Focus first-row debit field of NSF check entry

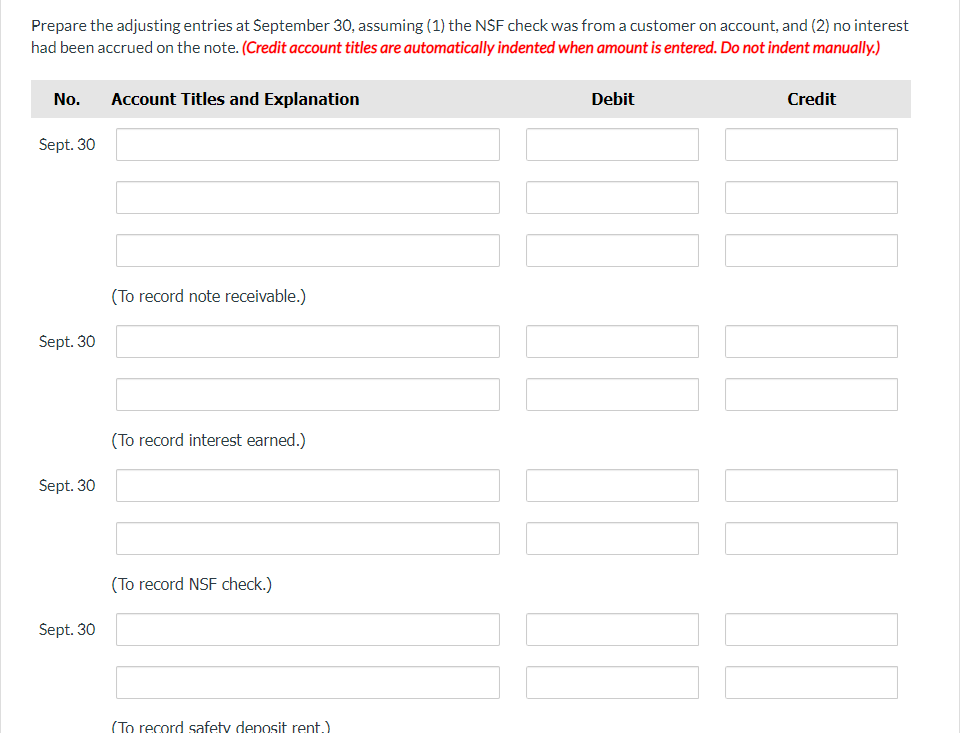pos(612,486)
